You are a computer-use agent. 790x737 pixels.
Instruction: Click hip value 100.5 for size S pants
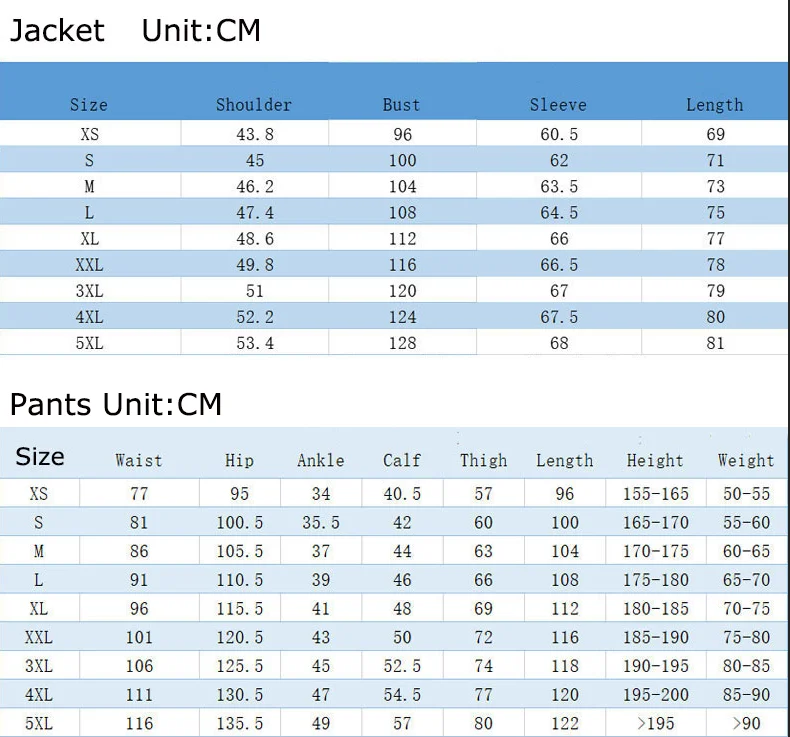pyautogui.click(x=240, y=522)
